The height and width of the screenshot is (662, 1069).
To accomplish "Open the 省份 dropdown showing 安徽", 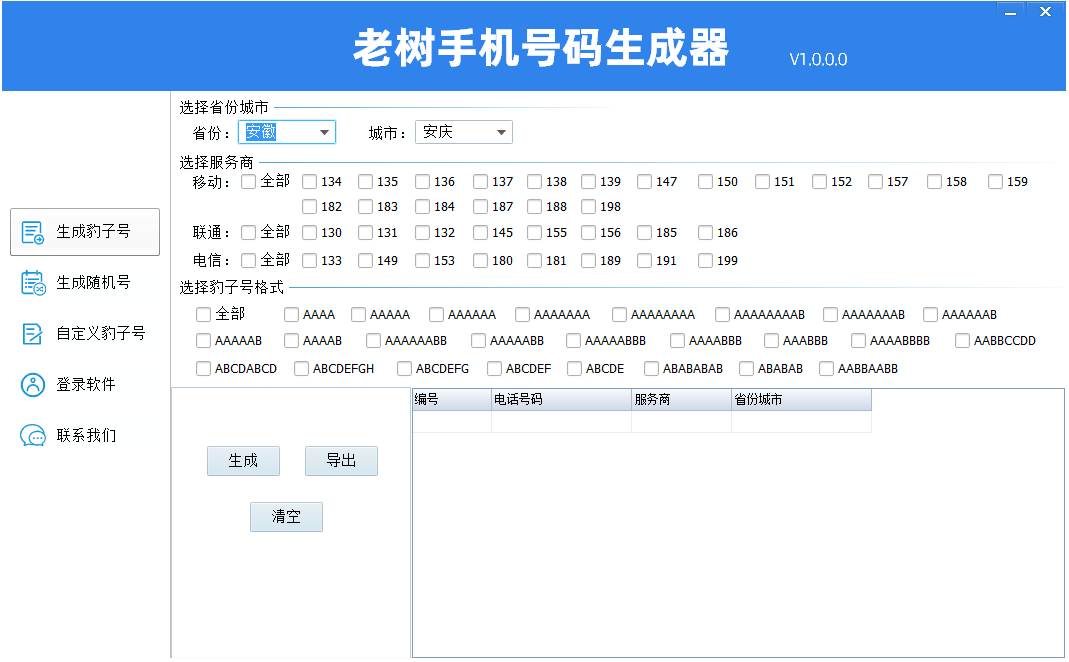I will coord(287,132).
